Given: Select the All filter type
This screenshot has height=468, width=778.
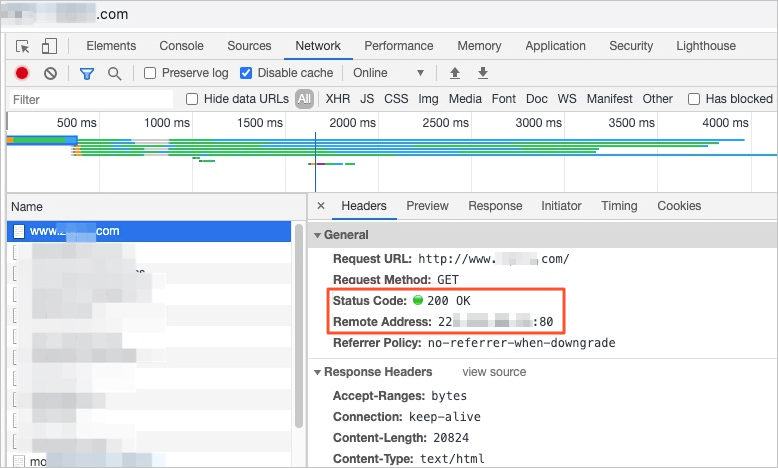Looking at the screenshot, I should (304, 99).
